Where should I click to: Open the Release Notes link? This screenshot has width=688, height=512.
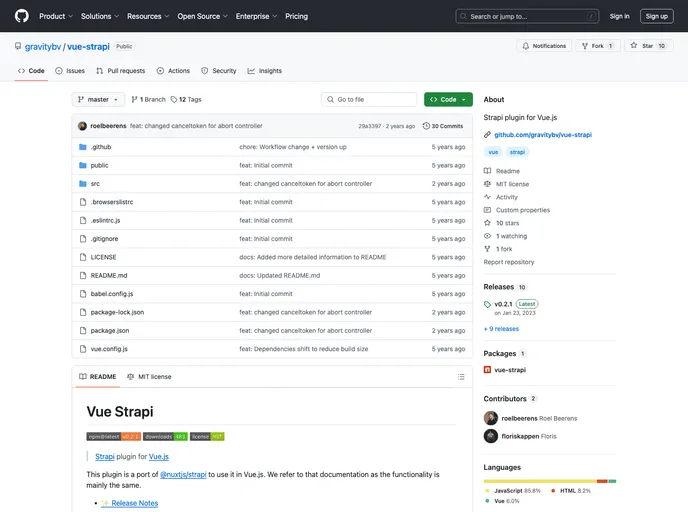(x=134, y=503)
